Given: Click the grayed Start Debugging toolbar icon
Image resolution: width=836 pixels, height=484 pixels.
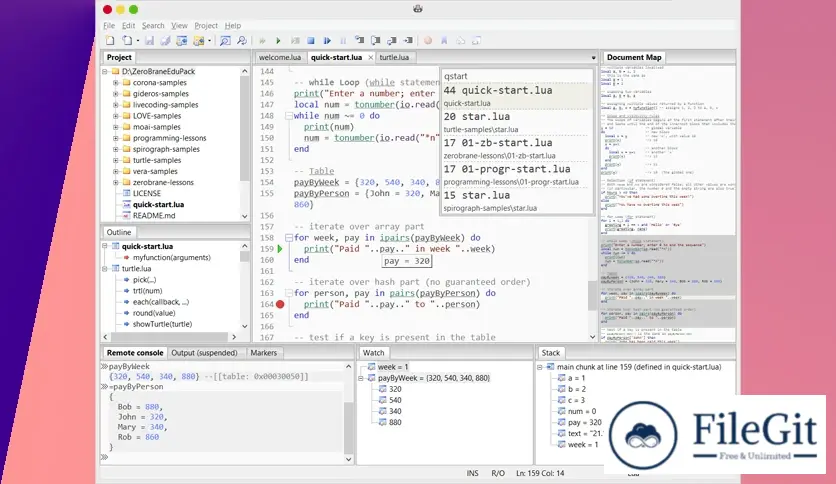Looking at the screenshot, I should point(262,41).
